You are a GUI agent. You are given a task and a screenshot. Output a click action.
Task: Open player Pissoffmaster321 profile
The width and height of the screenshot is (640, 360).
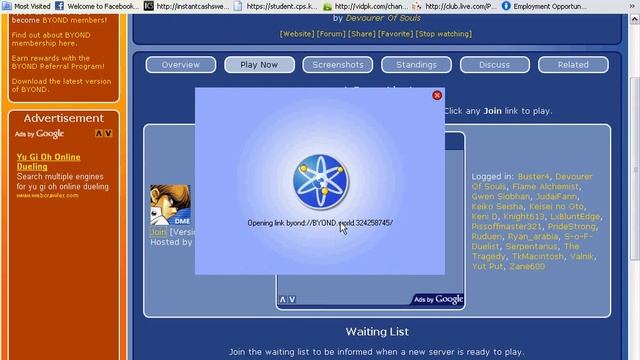pos(507,227)
